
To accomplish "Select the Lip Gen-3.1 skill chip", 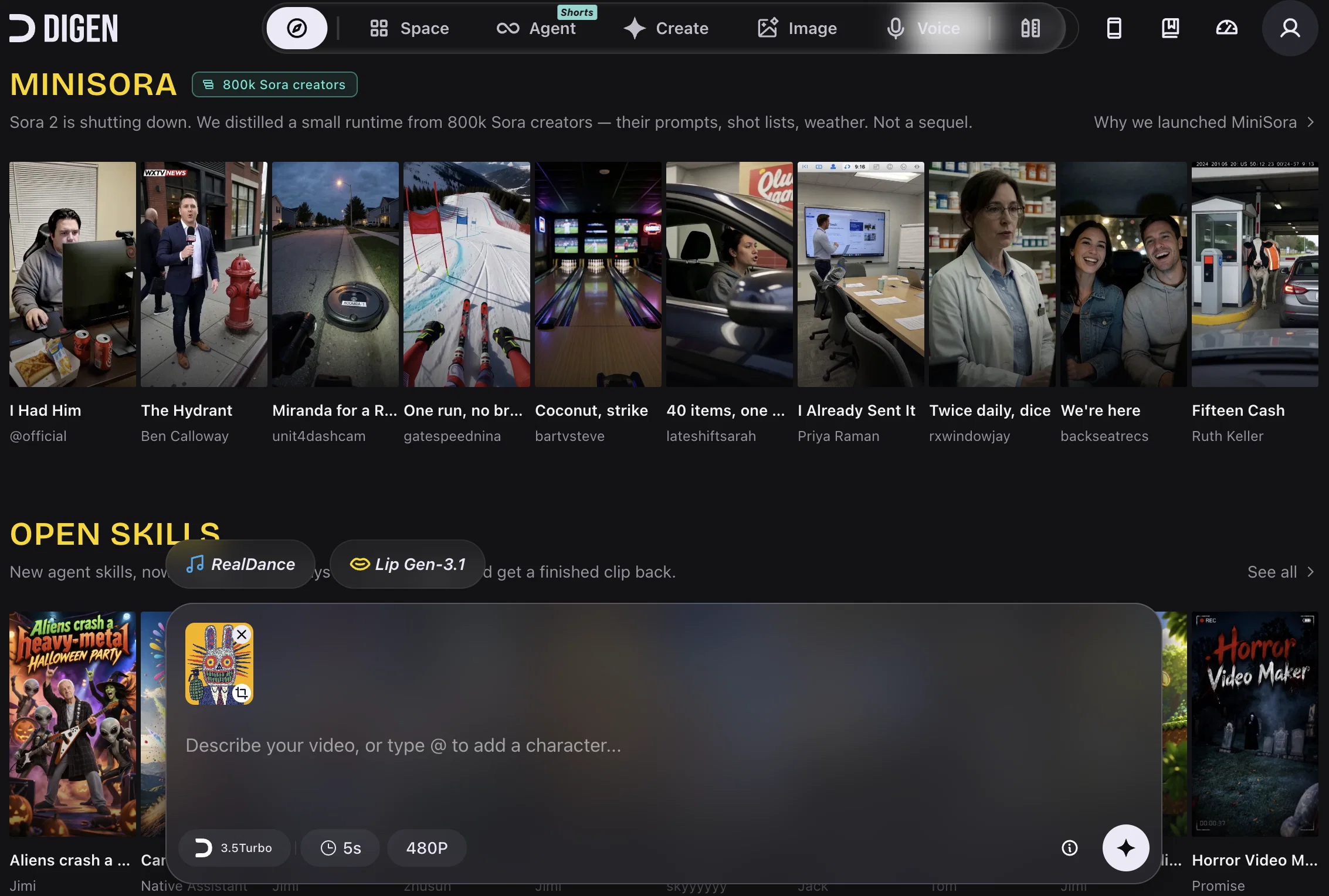I will [x=408, y=564].
